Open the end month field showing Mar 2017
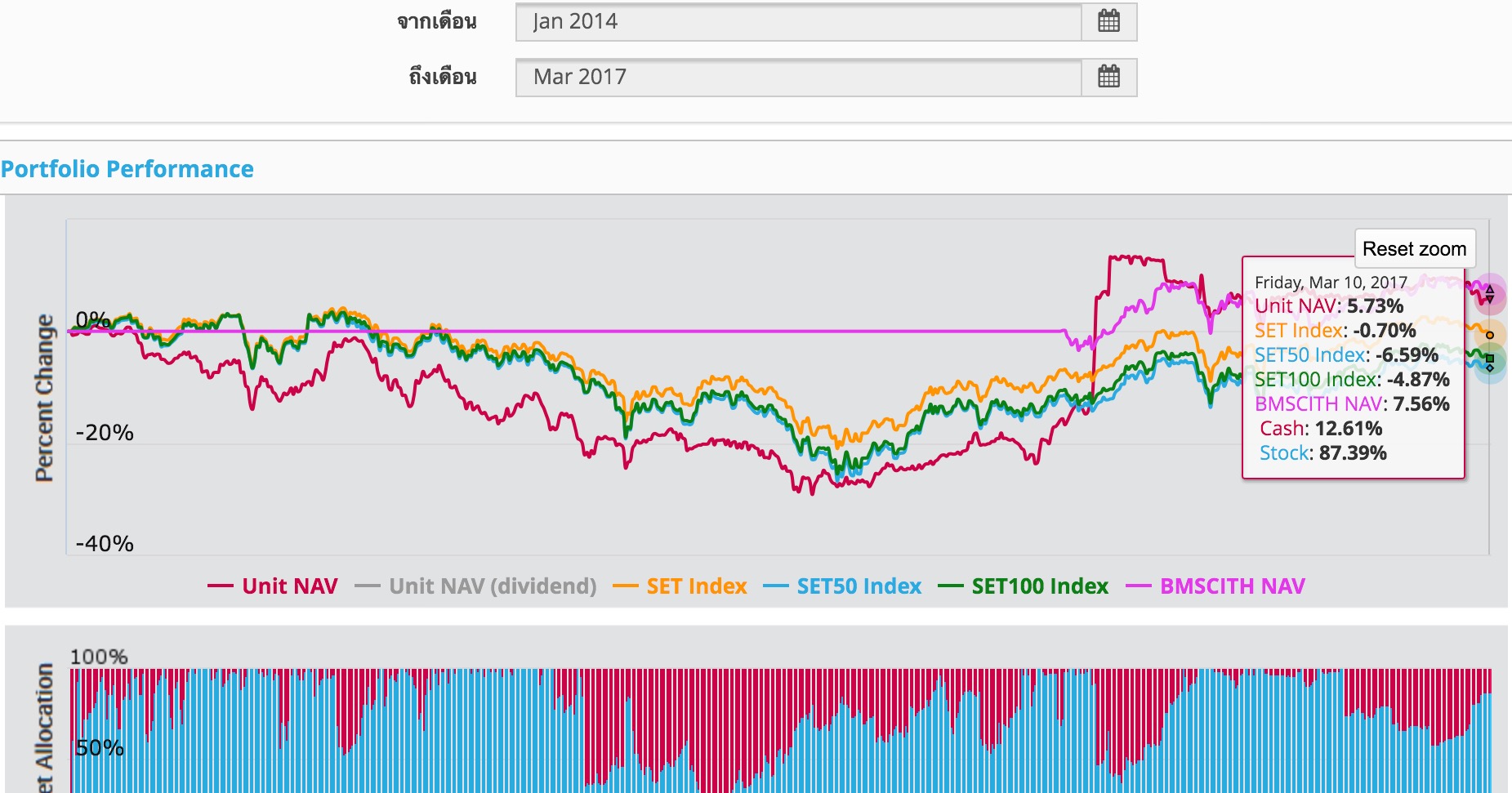This screenshot has width=1512, height=793. (x=798, y=77)
